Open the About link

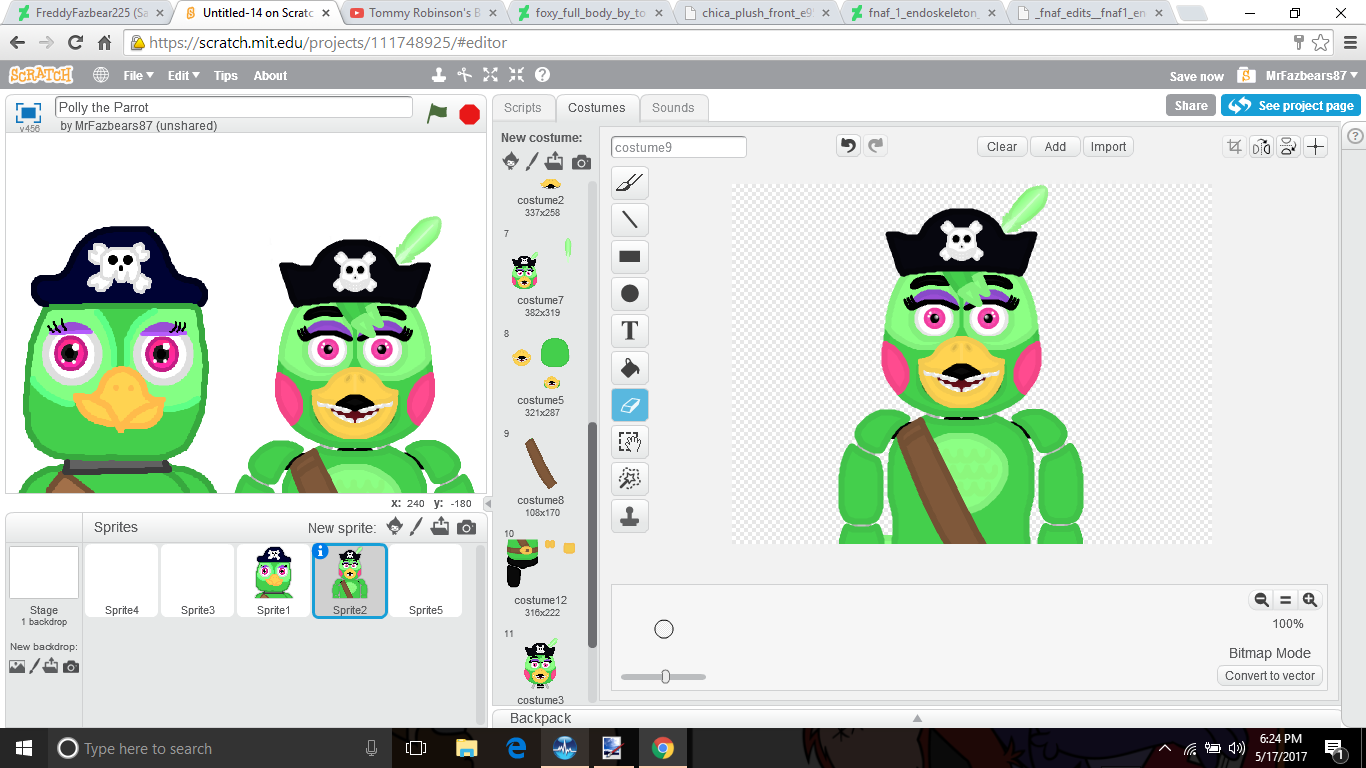tap(270, 76)
